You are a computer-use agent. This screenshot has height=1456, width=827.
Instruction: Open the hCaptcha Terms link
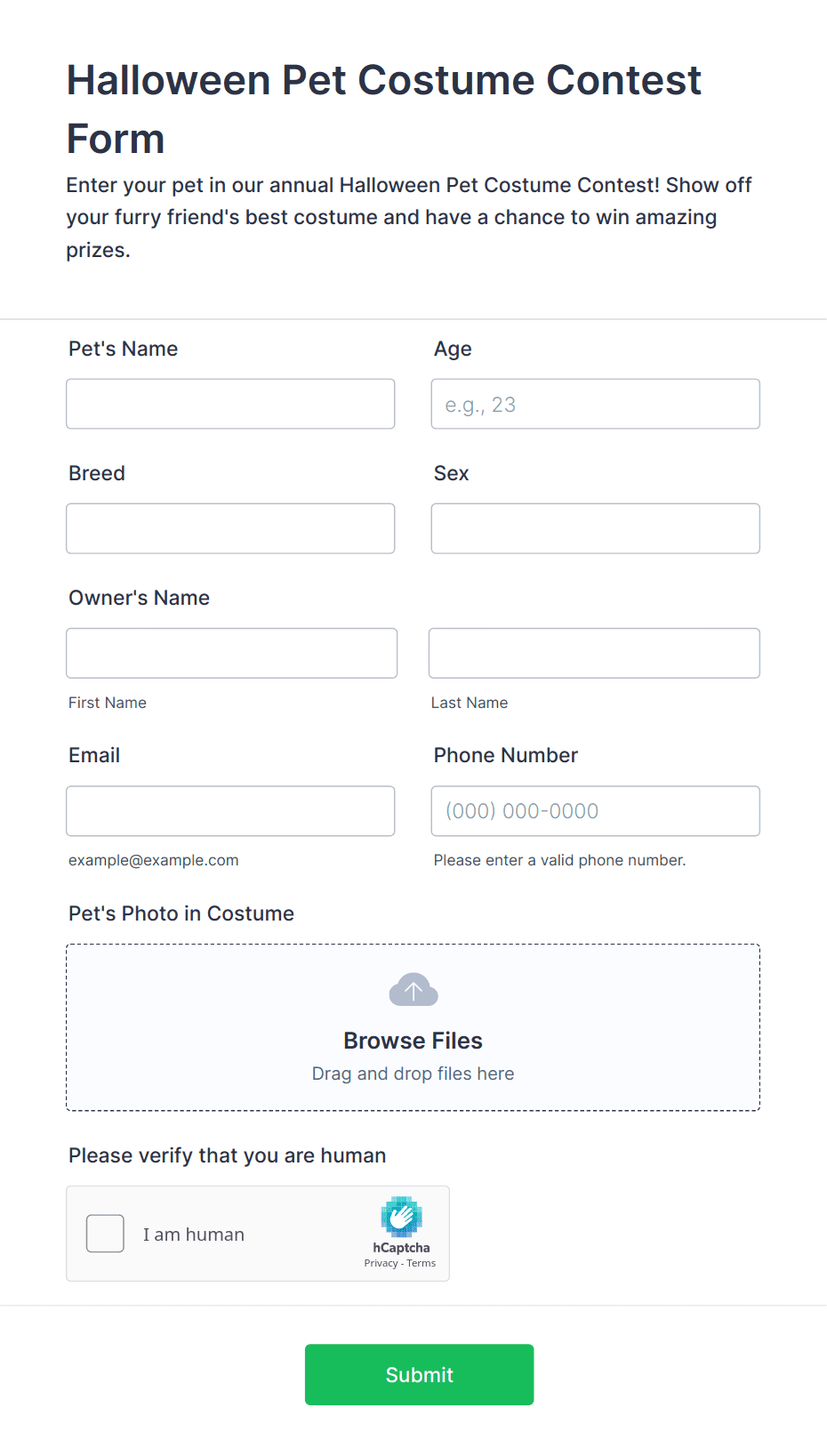(x=423, y=1262)
